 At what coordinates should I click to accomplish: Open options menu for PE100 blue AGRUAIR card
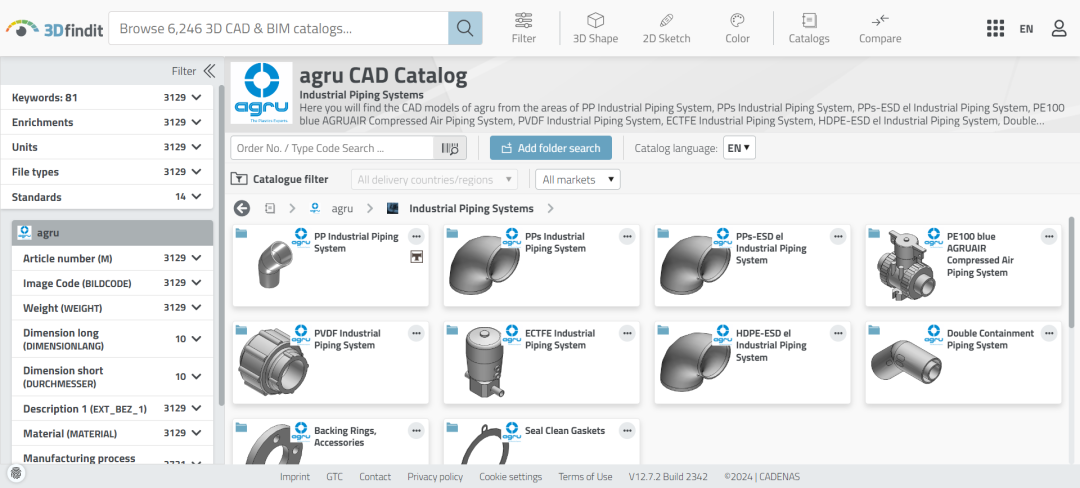coord(1048,236)
